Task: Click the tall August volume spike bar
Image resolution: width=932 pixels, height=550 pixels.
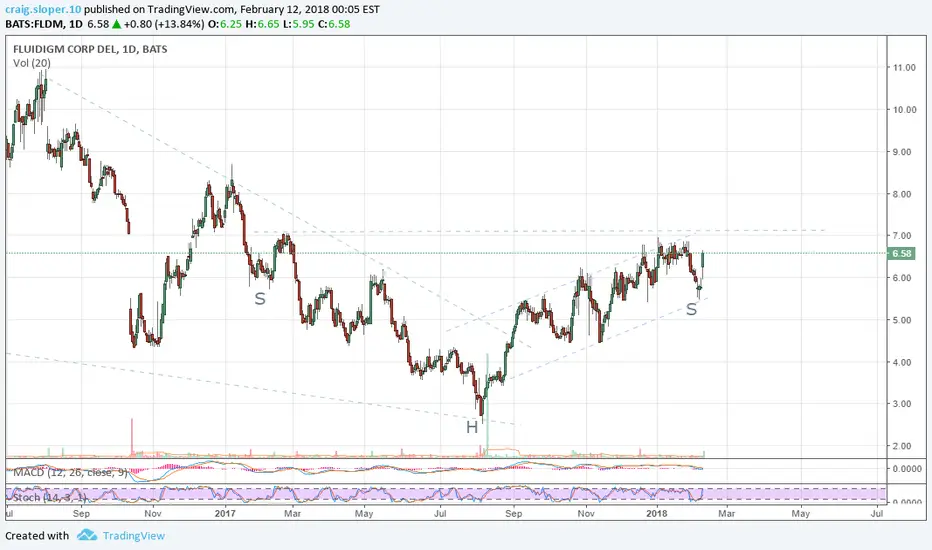Action: (x=487, y=406)
